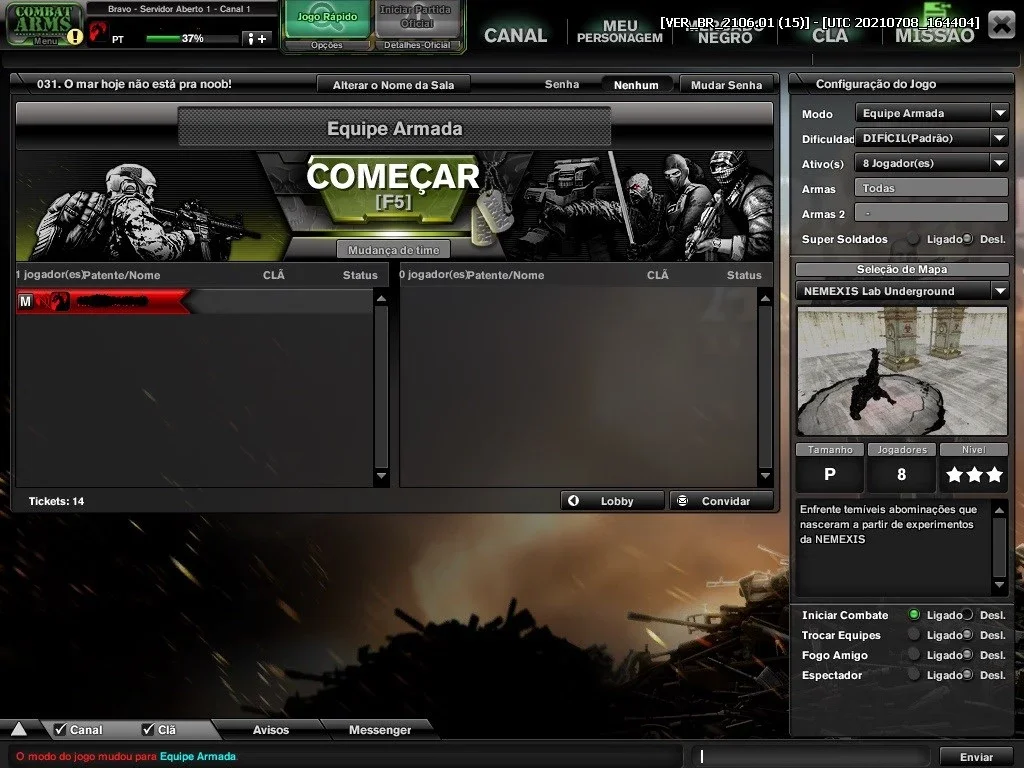Click Mudar Senha button
This screenshot has width=1024, height=768.
(x=726, y=85)
